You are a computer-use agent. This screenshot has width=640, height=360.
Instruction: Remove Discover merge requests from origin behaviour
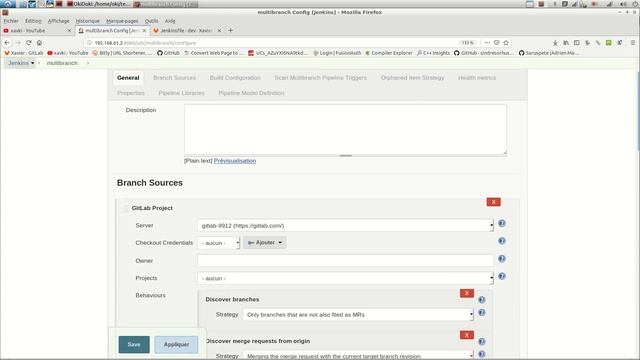tap(467, 335)
